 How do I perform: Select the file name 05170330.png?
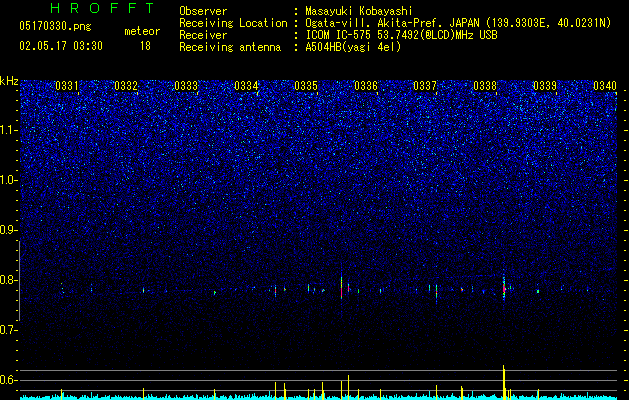point(55,26)
